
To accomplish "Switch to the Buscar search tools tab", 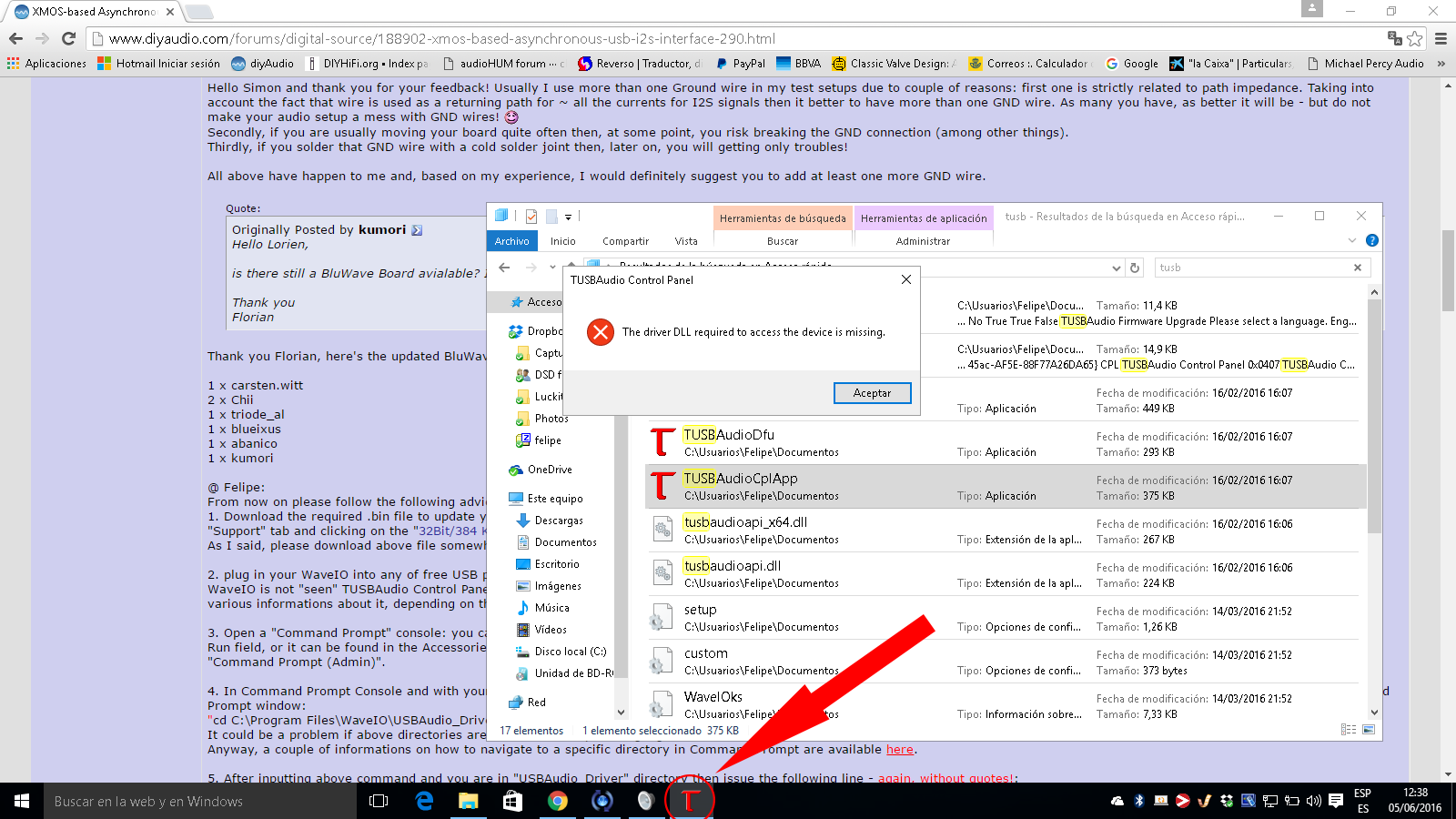I will (783, 241).
